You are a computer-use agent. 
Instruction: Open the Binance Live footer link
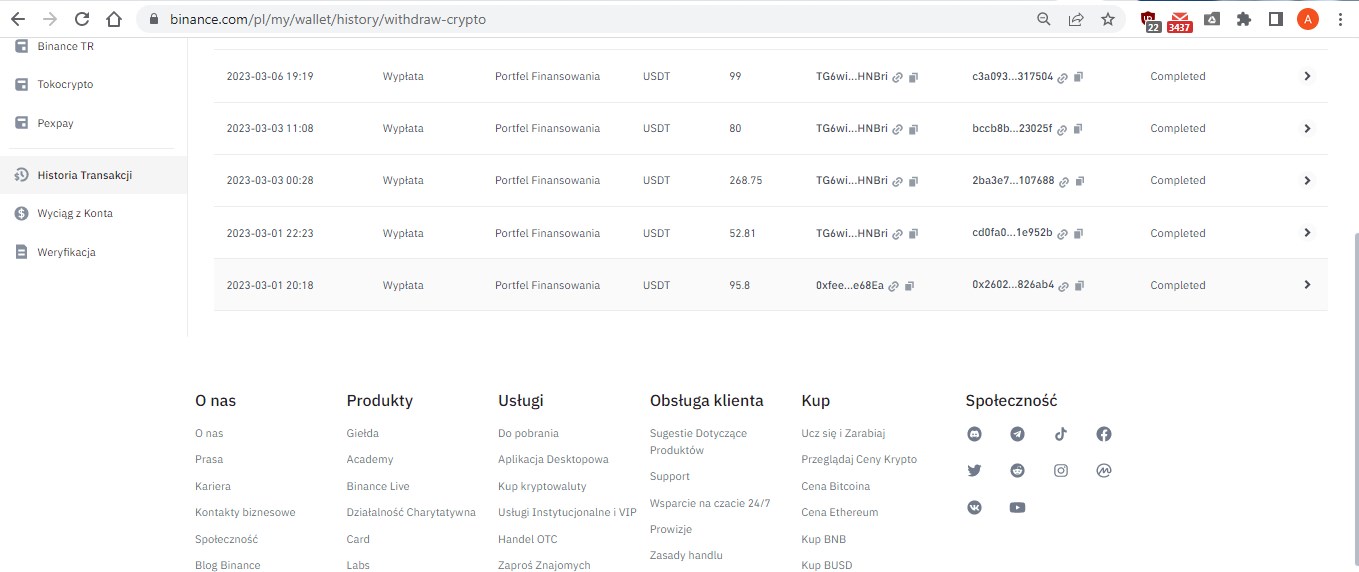pos(378,486)
